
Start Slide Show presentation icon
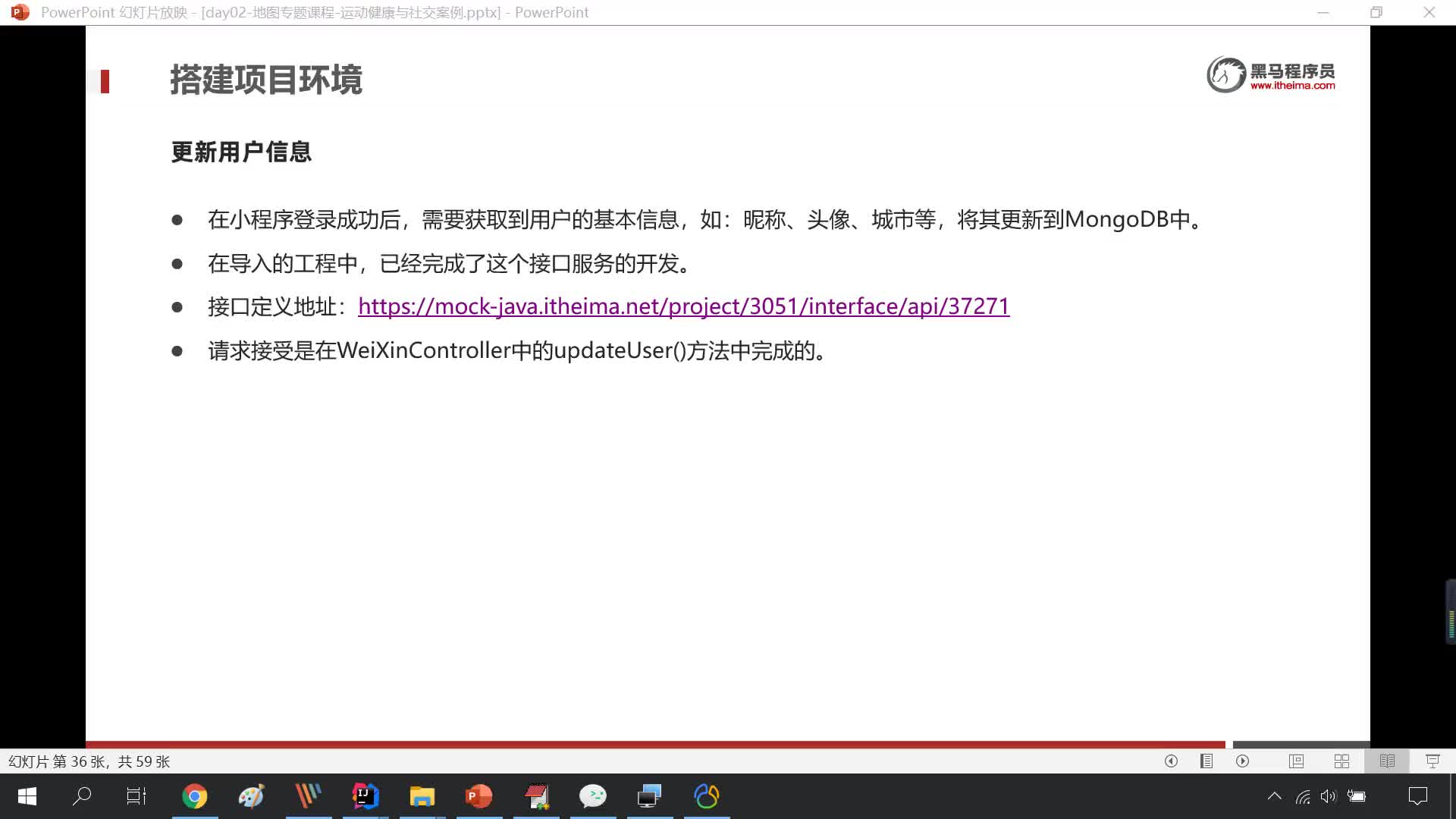pos(1432,761)
